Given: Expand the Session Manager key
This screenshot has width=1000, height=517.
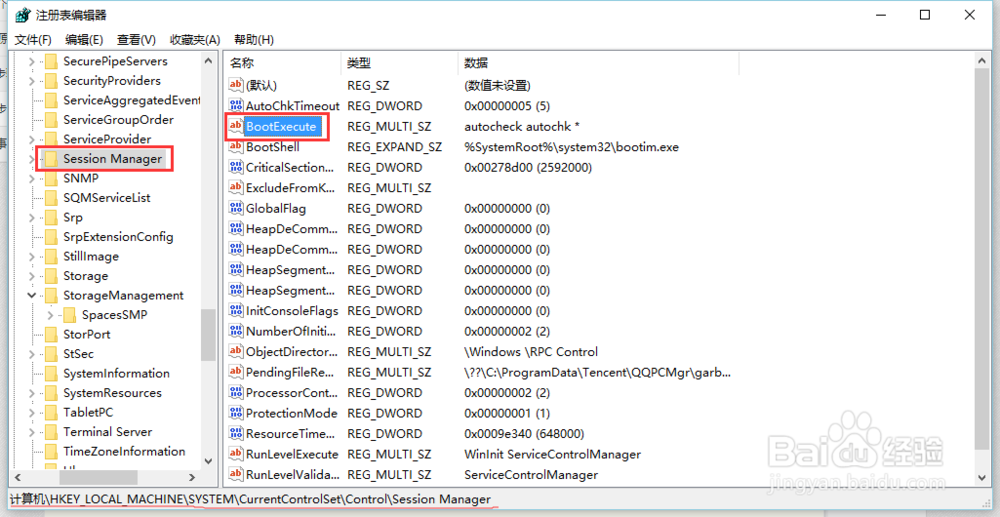Looking at the screenshot, I should [32, 159].
